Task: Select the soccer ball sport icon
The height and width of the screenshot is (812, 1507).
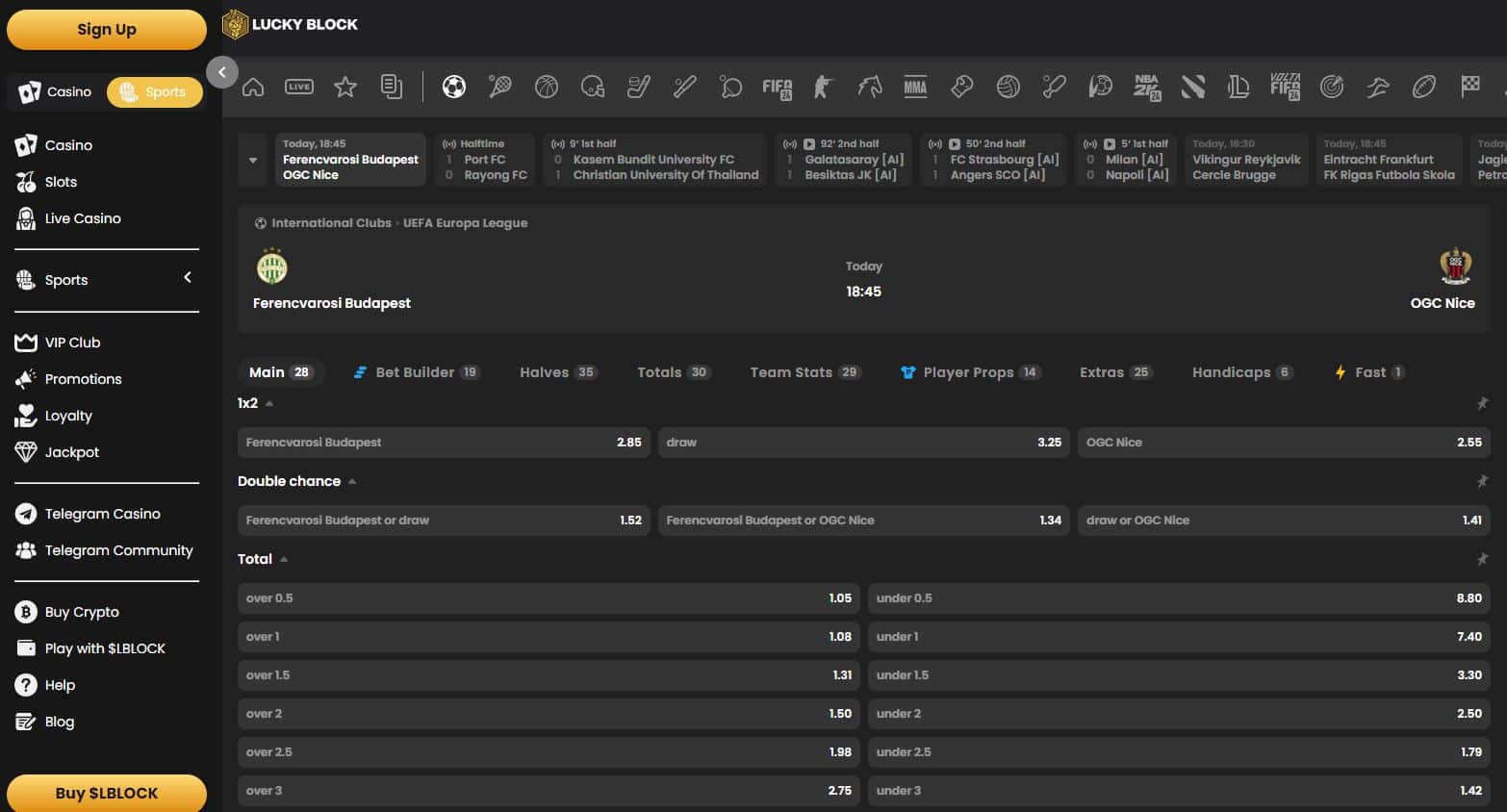Action: [454, 88]
